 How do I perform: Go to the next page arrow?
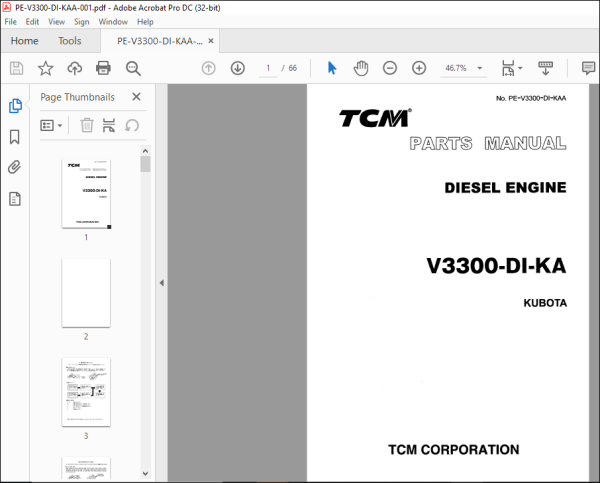click(238, 69)
